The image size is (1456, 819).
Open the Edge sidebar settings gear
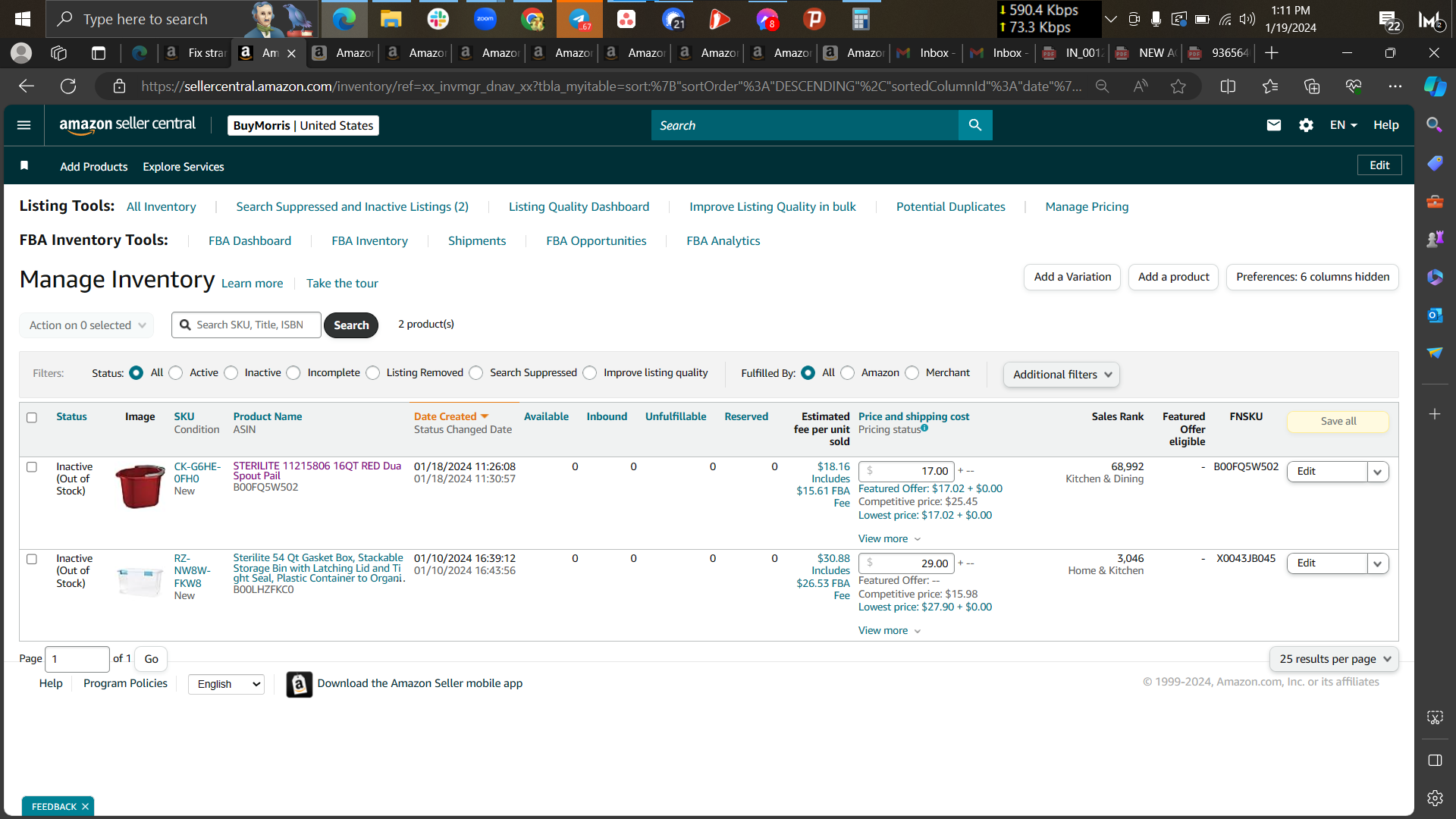pyautogui.click(x=1435, y=798)
